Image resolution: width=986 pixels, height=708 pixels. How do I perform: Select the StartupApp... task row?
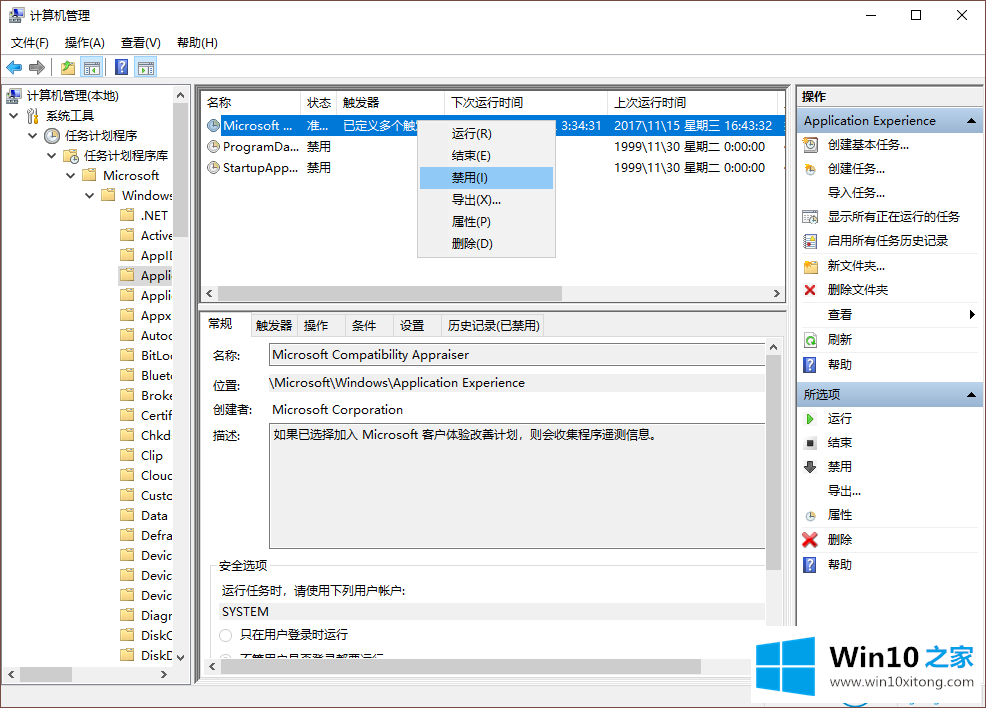(493, 168)
